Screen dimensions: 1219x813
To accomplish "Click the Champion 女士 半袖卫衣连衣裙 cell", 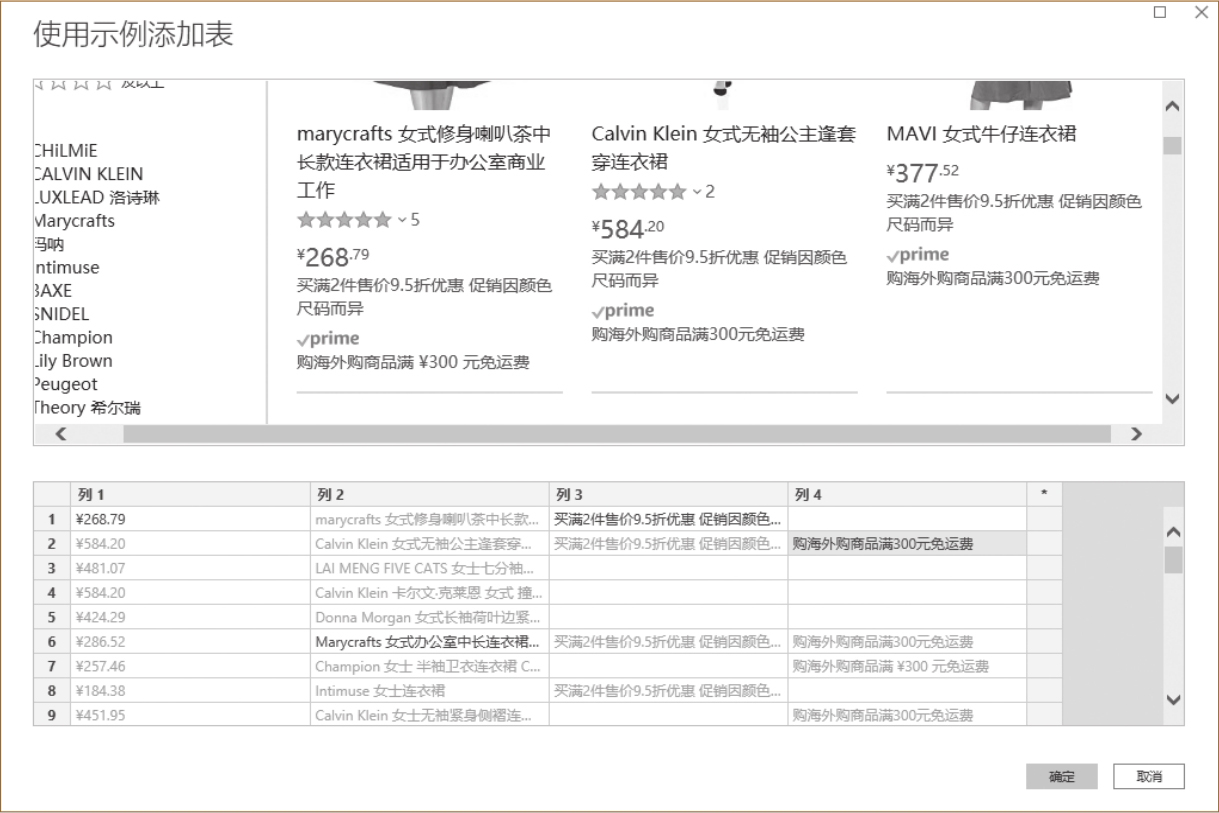I will 429,666.
